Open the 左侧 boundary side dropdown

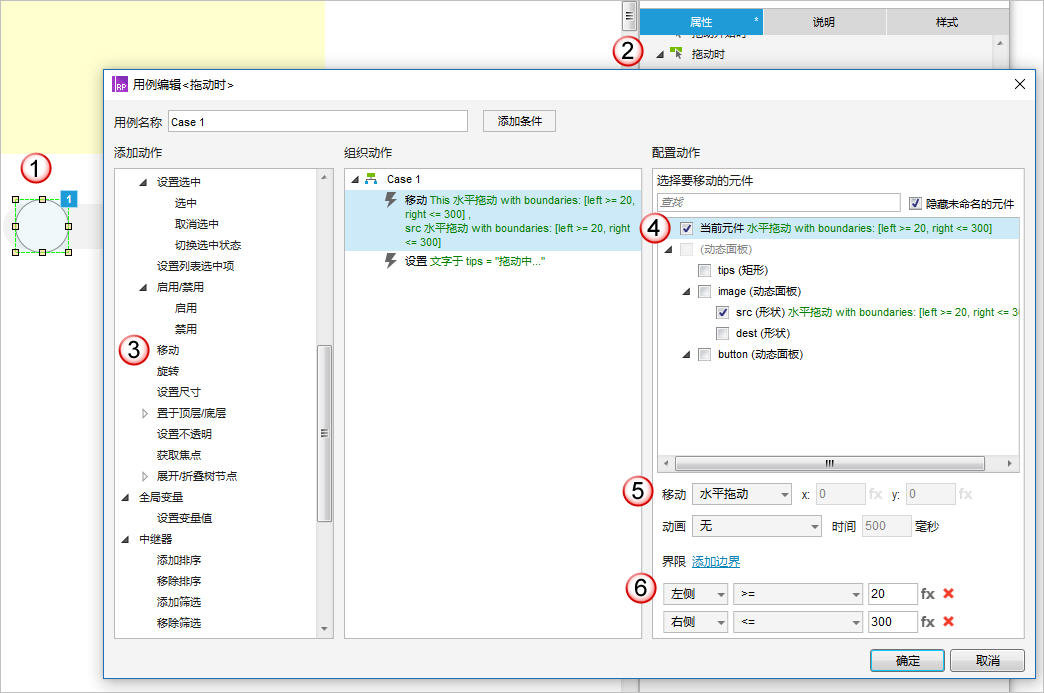[696, 593]
